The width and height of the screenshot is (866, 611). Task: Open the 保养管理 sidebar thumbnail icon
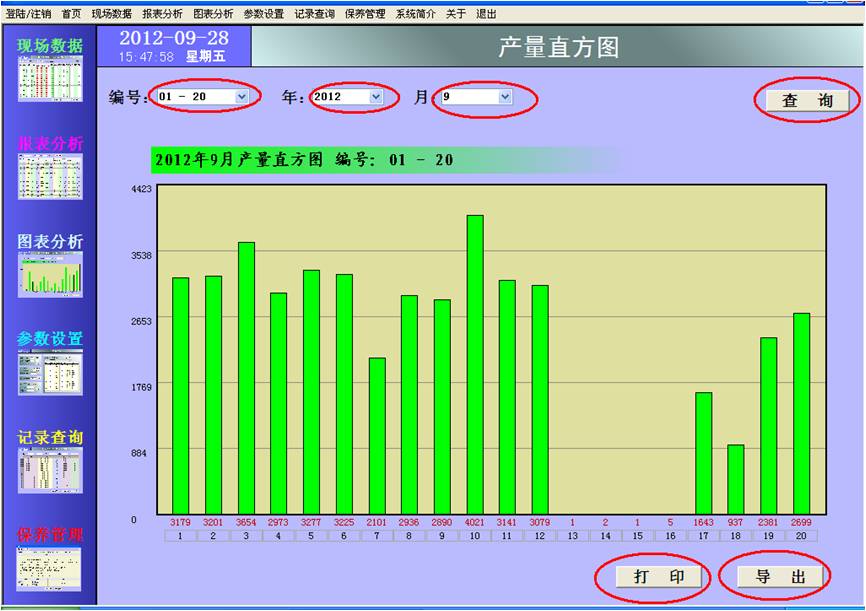[x=49, y=568]
